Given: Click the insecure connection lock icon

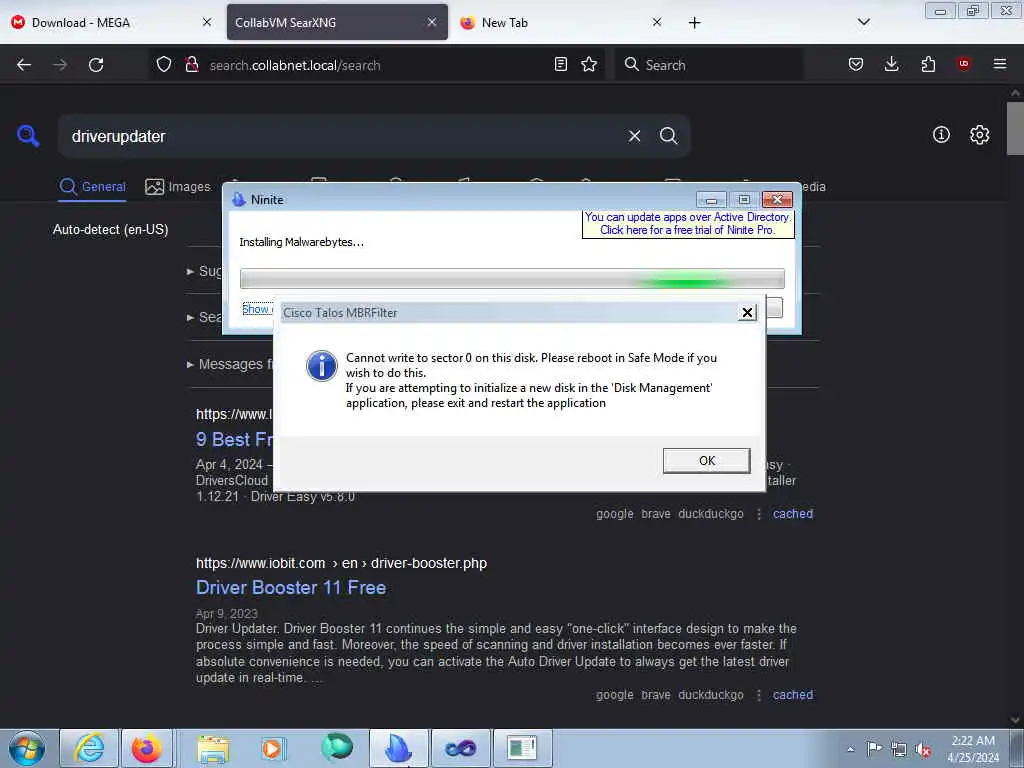Looking at the screenshot, I should coord(192,64).
